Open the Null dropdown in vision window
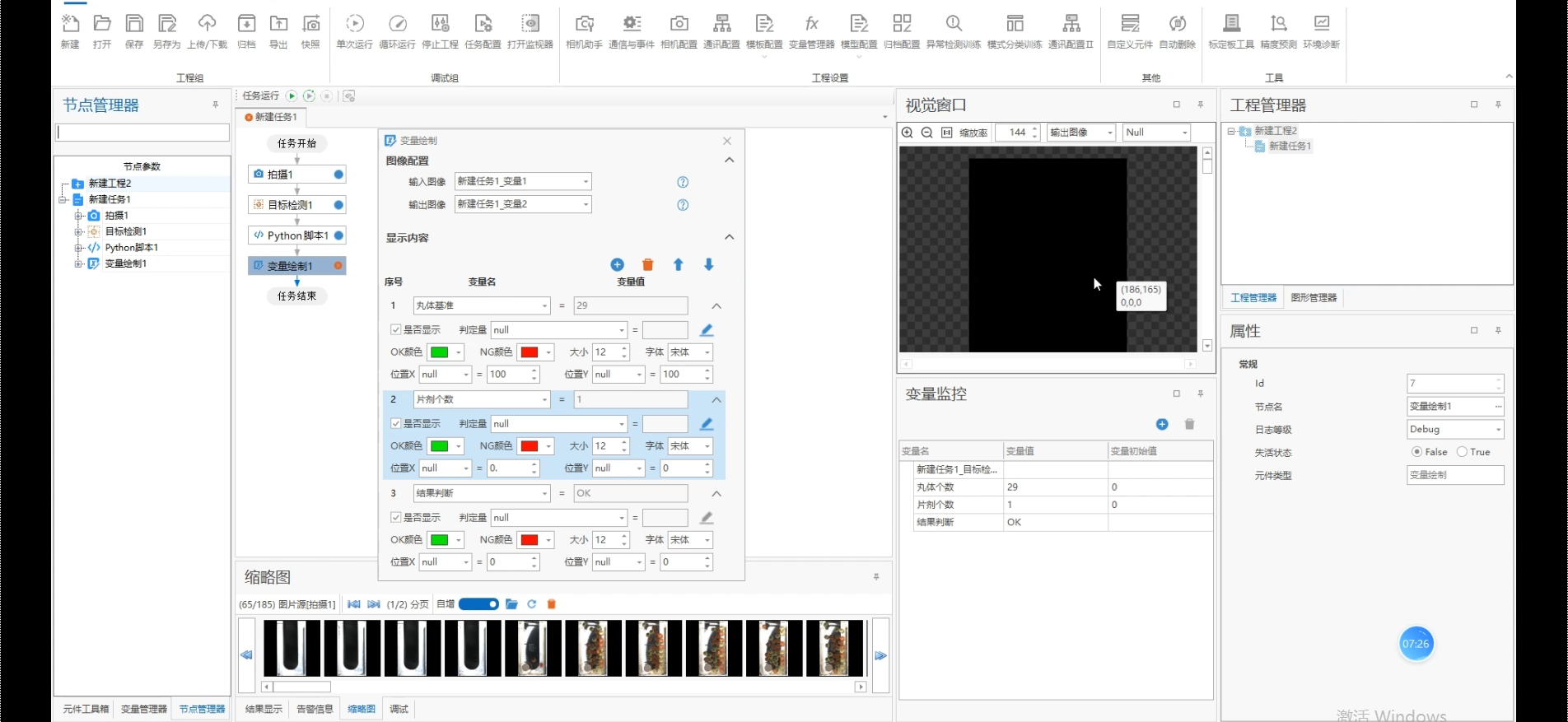1568x722 pixels. (1157, 133)
